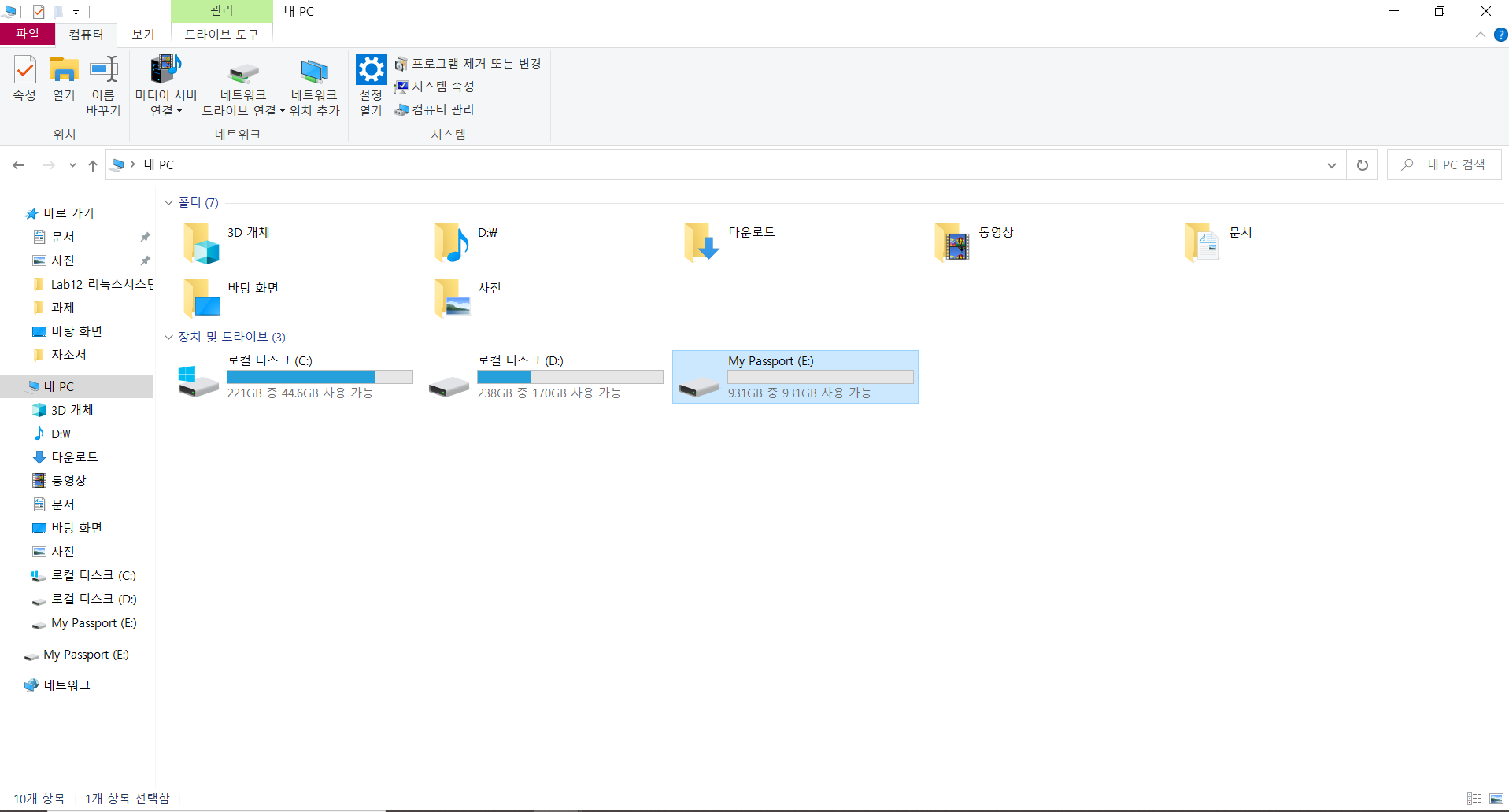Viewport: 1509px width, 812px height.
Task: Switch to the 컴퓨터 ribbon tab
Action: pyautogui.click(x=86, y=34)
